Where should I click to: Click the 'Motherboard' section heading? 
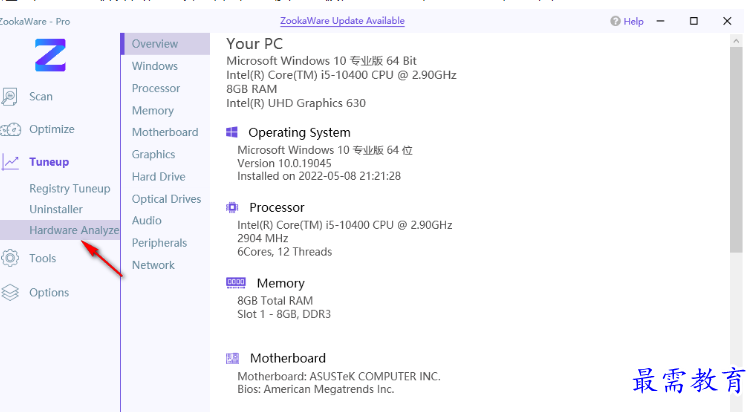288,358
